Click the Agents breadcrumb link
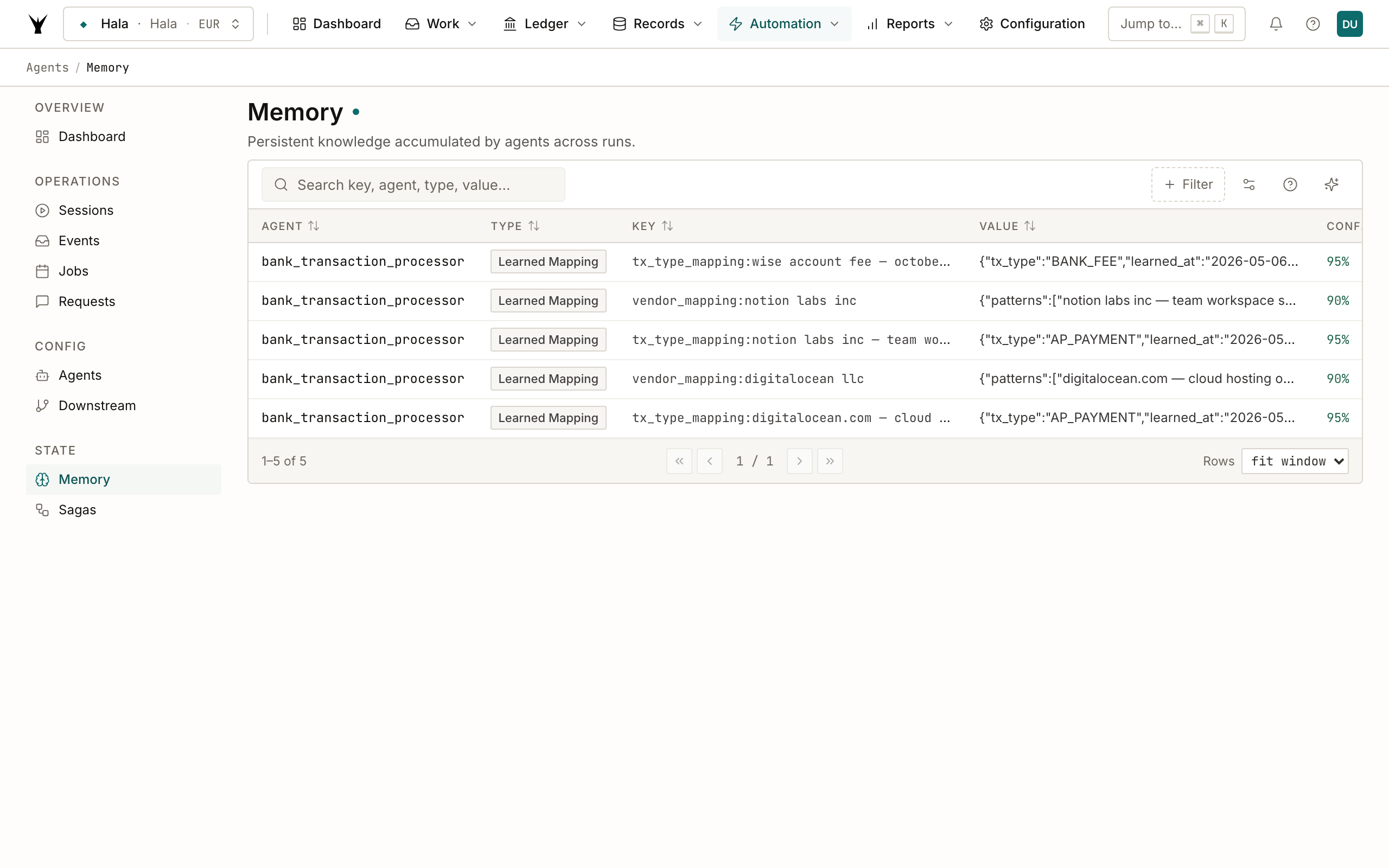Image resolution: width=1389 pixels, height=868 pixels. tap(48, 68)
